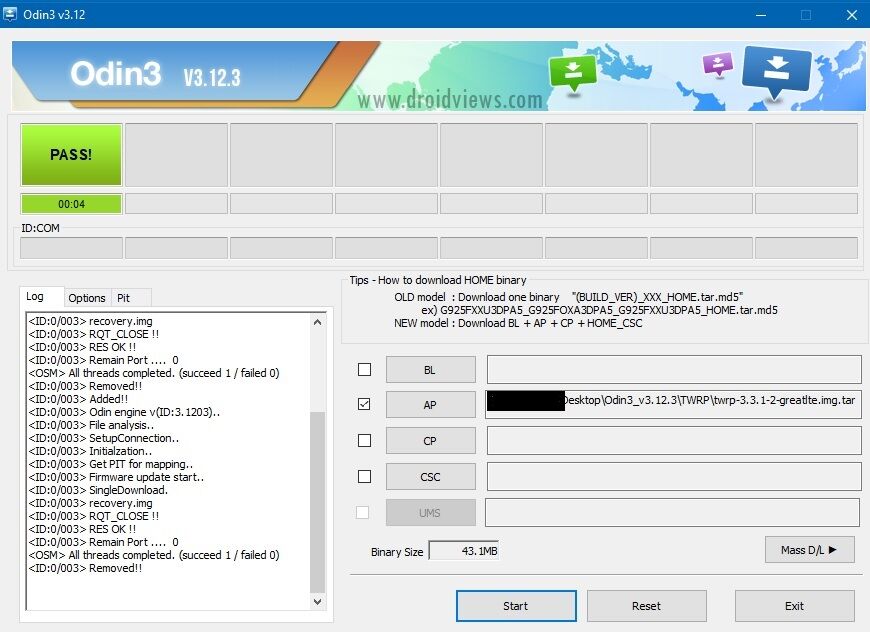The height and width of the screenshot is (632, 870).
Task: Open the Options tab
Action: pyautogui.click(x=87, y=298)
